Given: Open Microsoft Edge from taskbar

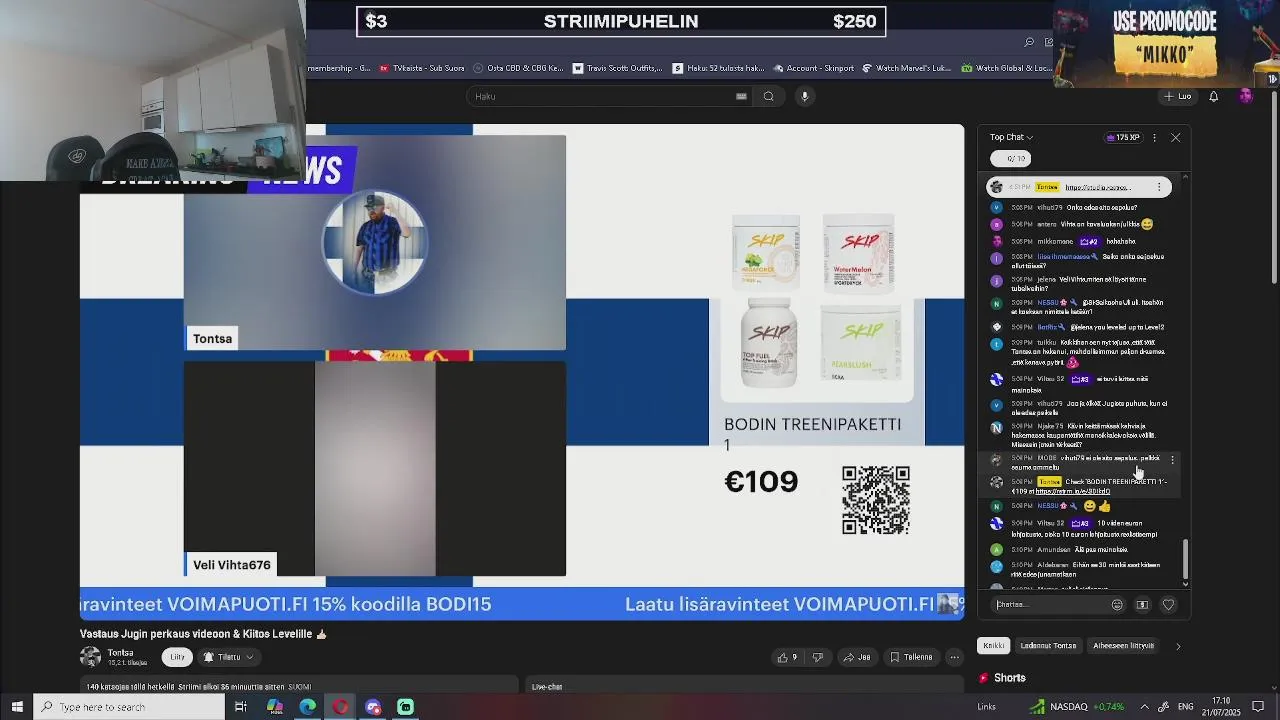Looking at the screenshot, I should [307, 707].
